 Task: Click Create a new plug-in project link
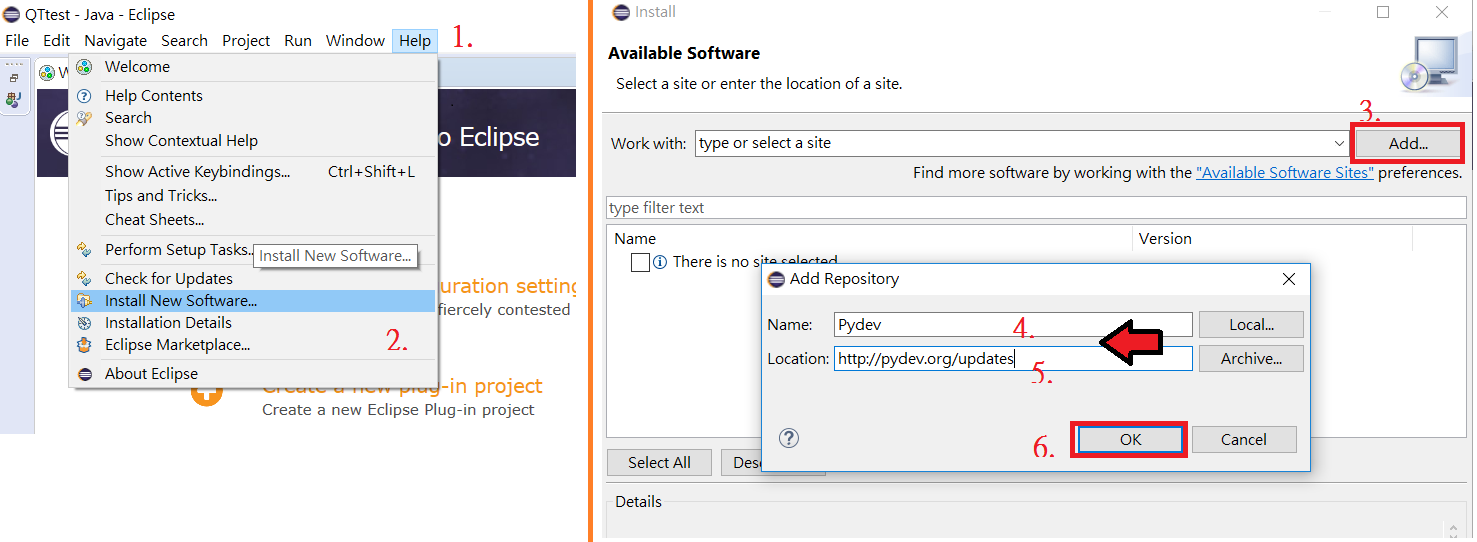402,386
